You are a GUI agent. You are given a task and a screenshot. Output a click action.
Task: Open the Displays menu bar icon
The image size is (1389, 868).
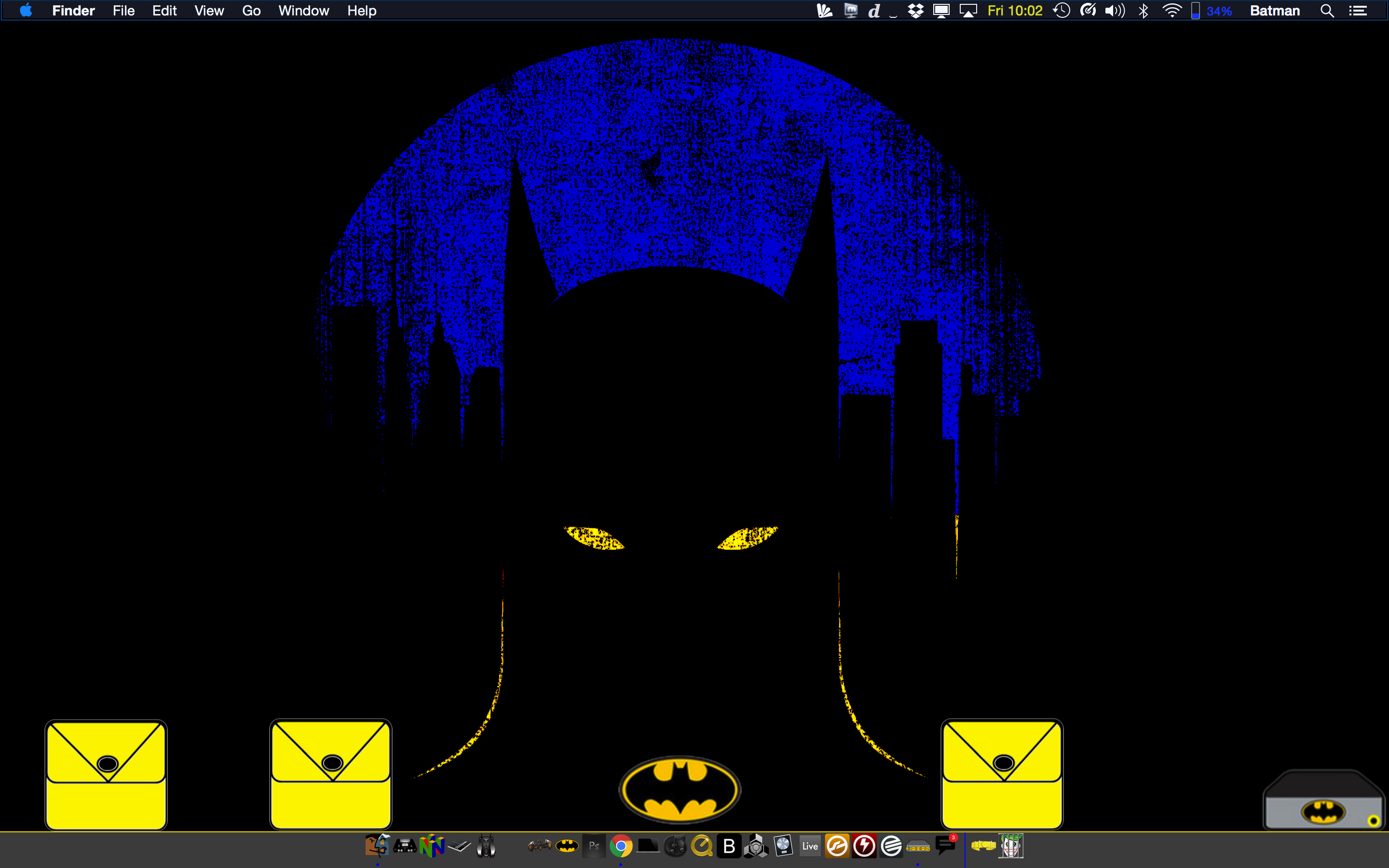[941, 10]
